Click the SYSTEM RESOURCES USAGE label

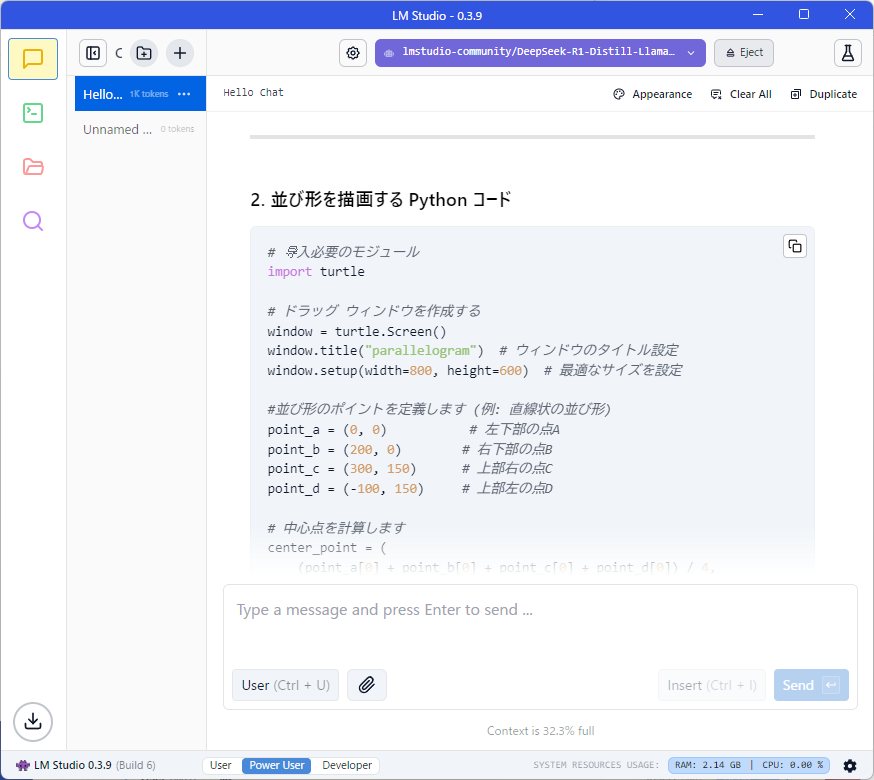(596, 765)
